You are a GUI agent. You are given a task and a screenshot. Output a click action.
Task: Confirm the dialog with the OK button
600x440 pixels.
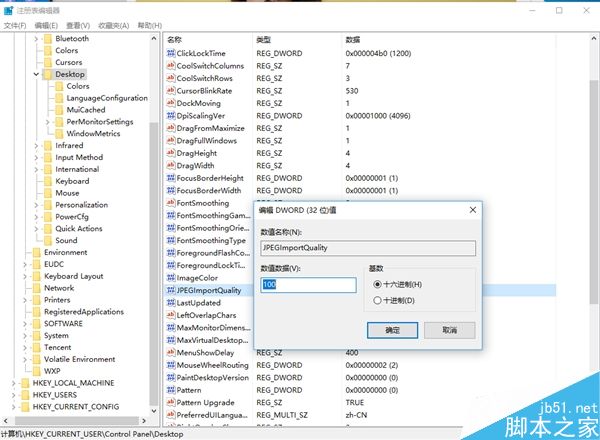pos(393,330)
